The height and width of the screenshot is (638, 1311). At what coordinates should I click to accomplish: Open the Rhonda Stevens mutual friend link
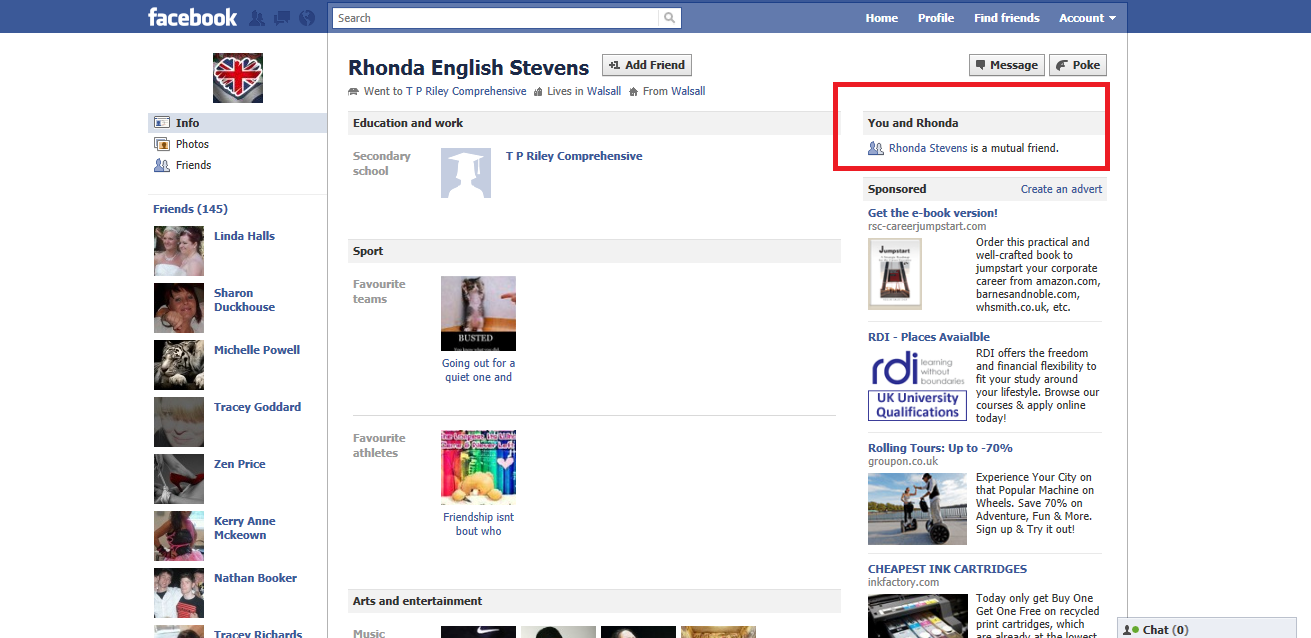928,148
